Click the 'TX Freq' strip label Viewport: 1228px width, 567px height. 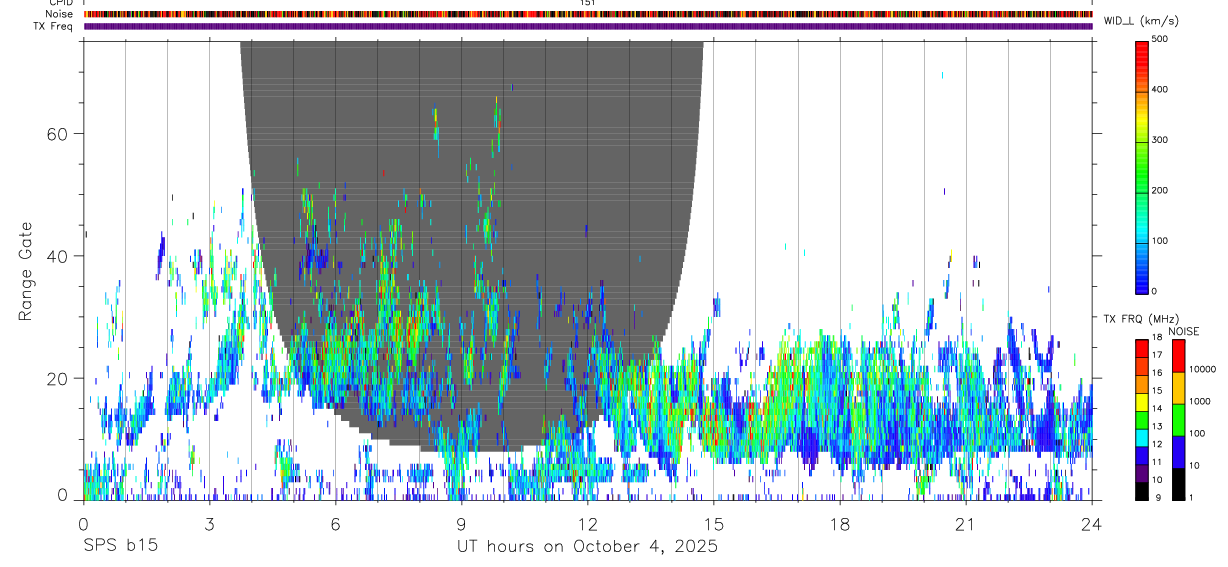click(54, 26)
